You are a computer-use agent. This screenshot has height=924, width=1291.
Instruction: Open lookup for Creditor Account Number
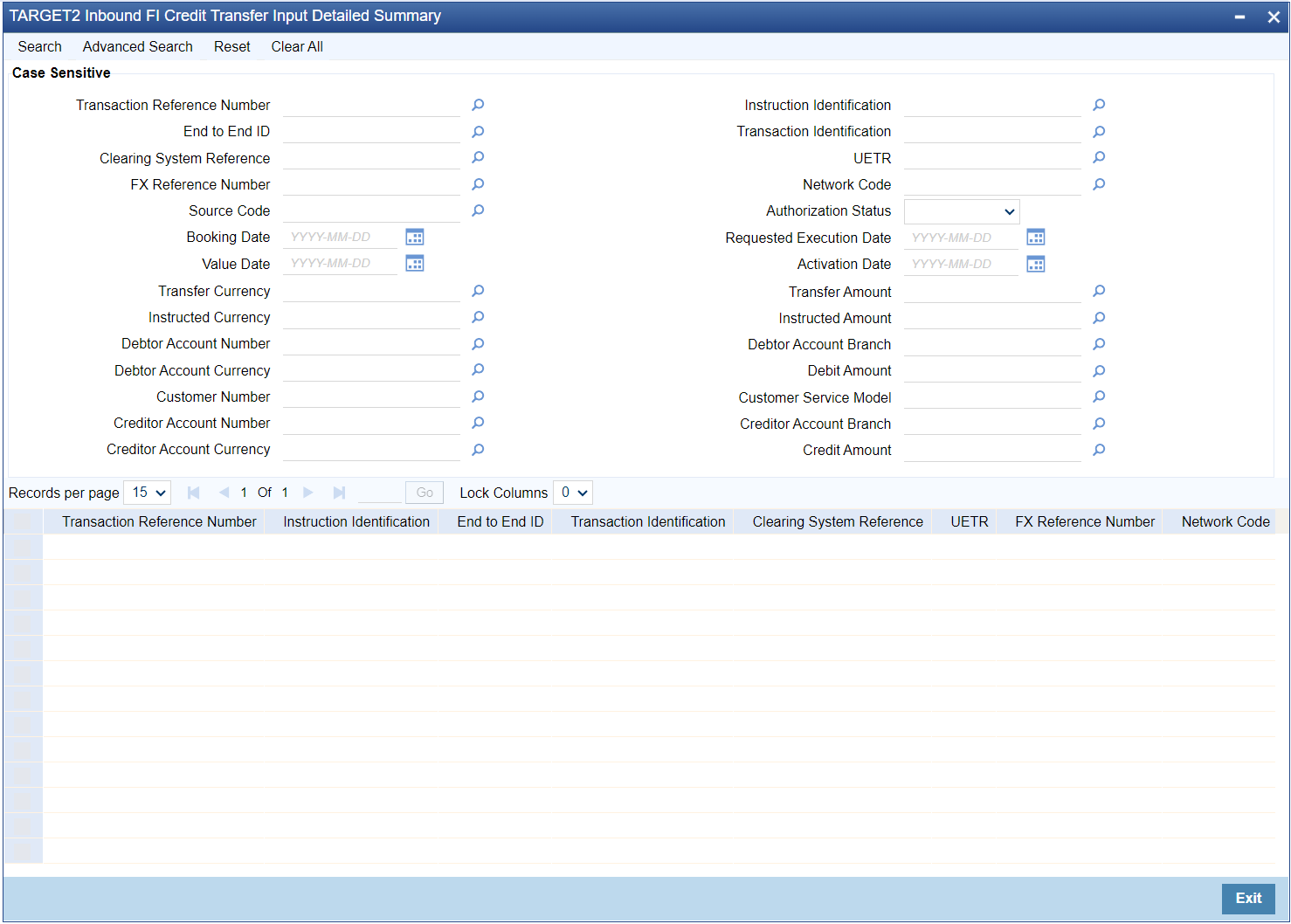478,423
